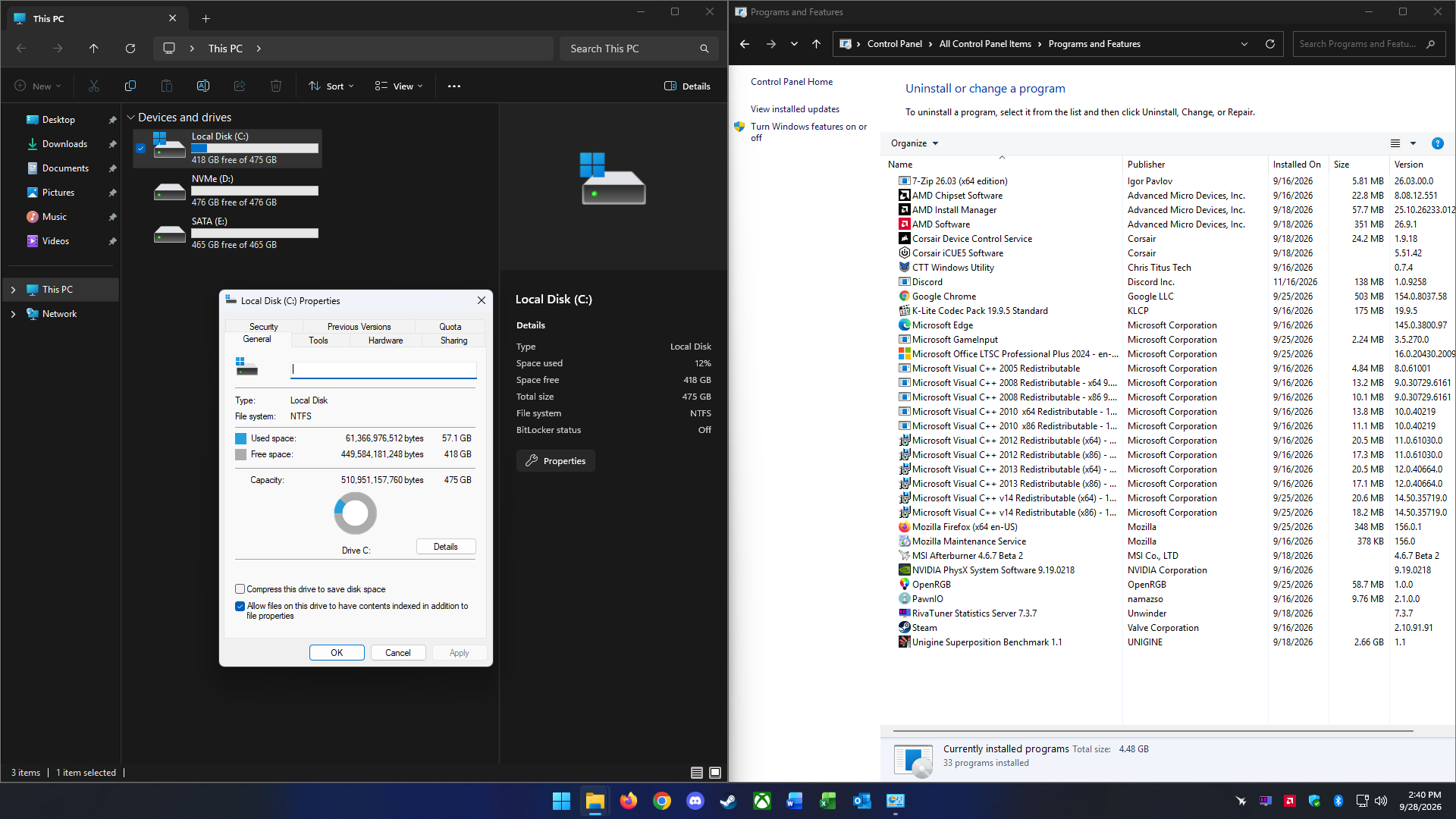Click the Rename icon in File Explorer toolbar
The image size is (1456, 819).
click(203, 86)
